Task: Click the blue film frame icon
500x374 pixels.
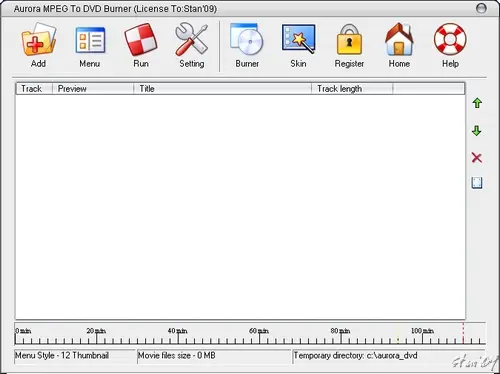Action: 477,183
